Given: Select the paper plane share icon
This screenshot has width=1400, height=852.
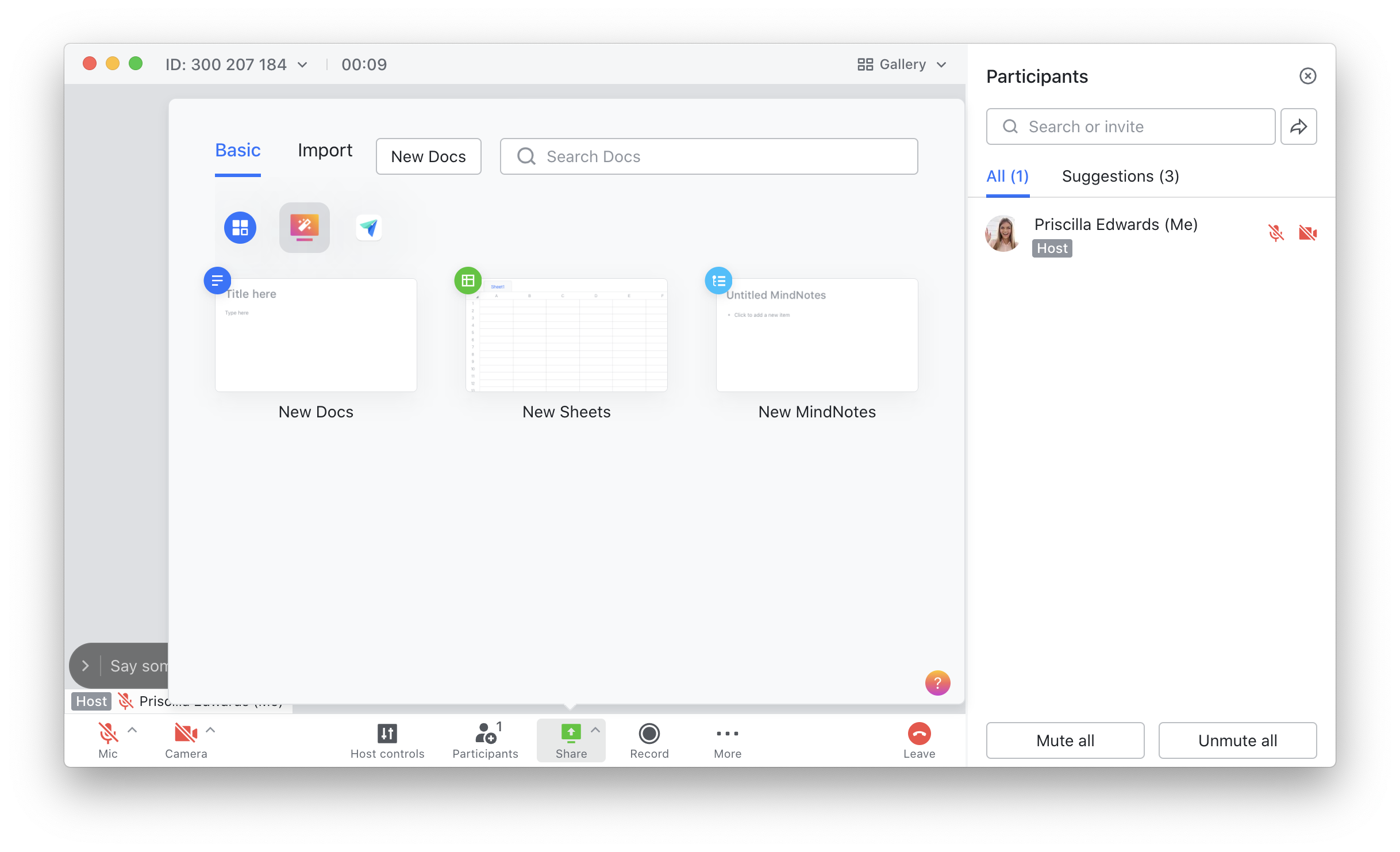Looking at the screenshot, I should pyautogui.click(x=368, y=228).
